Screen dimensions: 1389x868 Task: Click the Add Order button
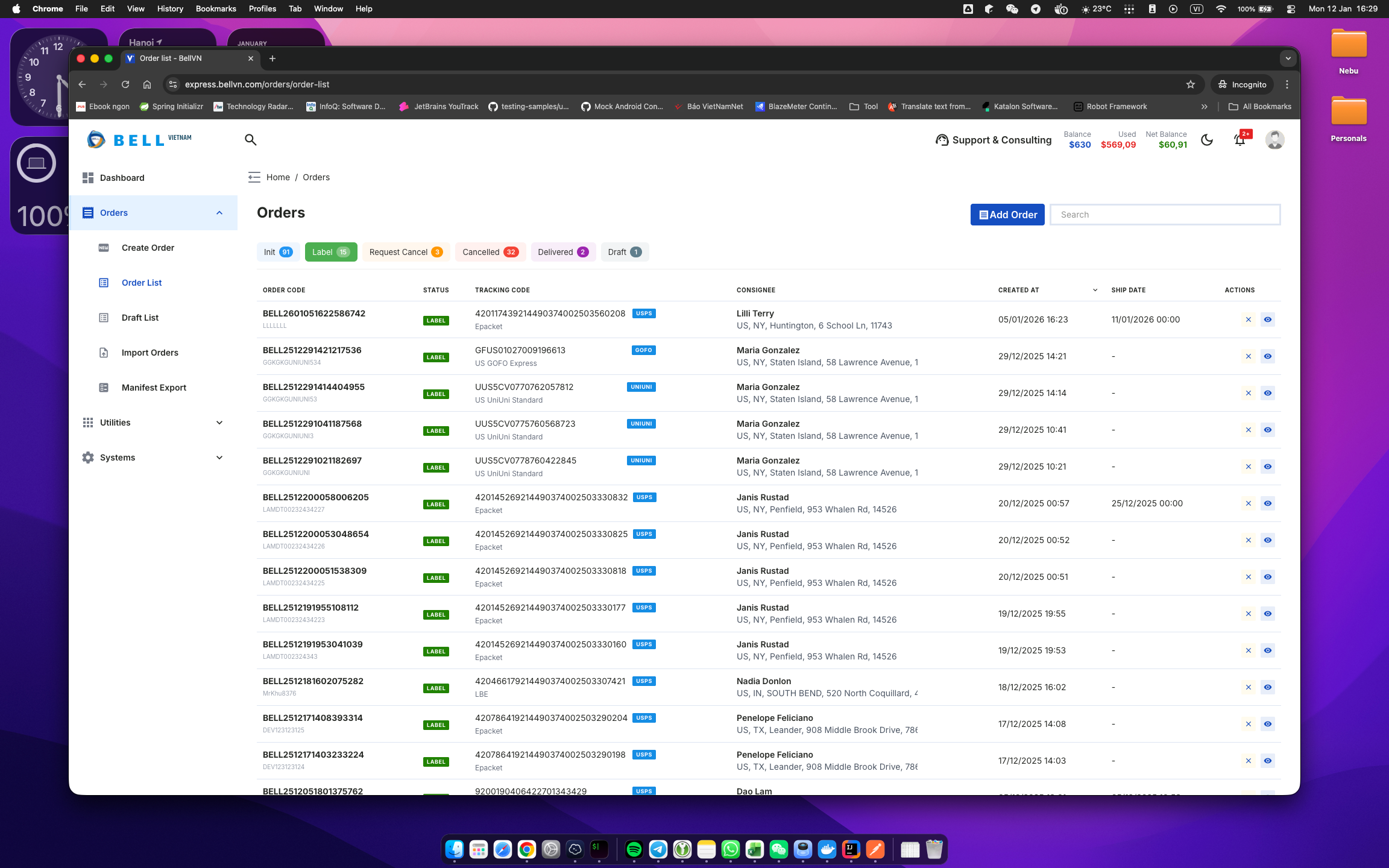click(x=1007, y=215)
